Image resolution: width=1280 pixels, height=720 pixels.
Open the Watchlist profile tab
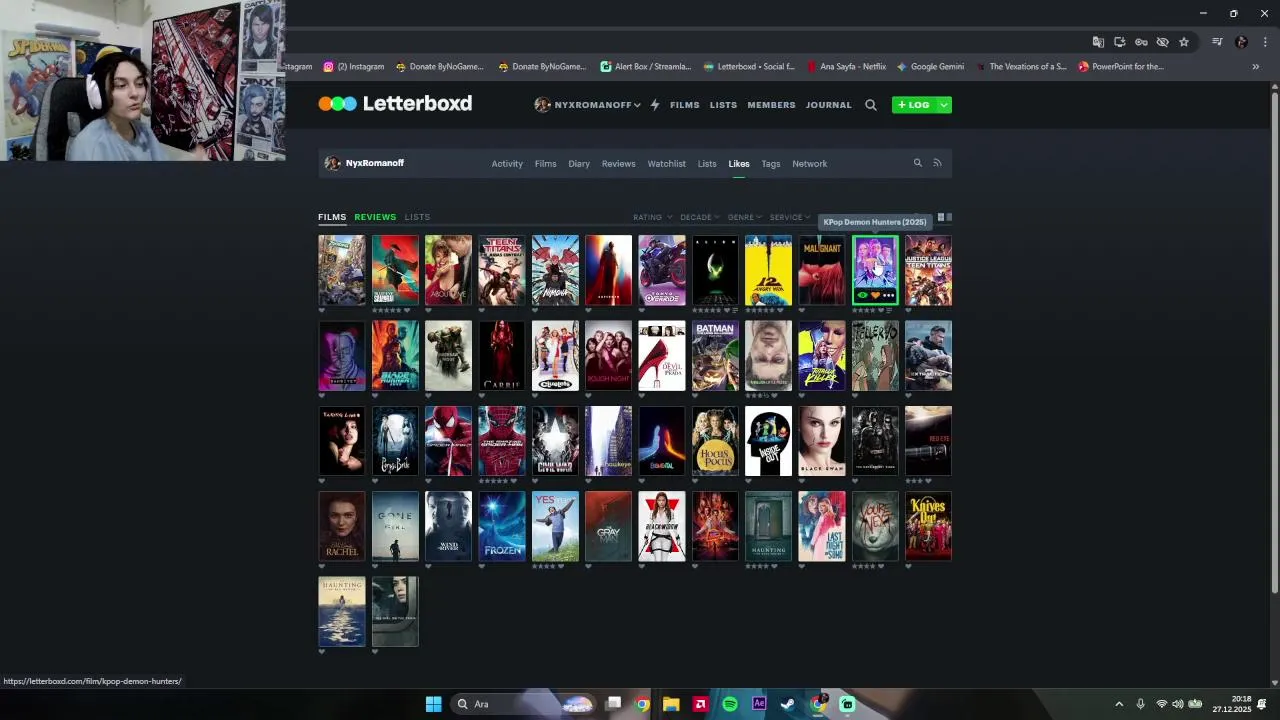667,164
